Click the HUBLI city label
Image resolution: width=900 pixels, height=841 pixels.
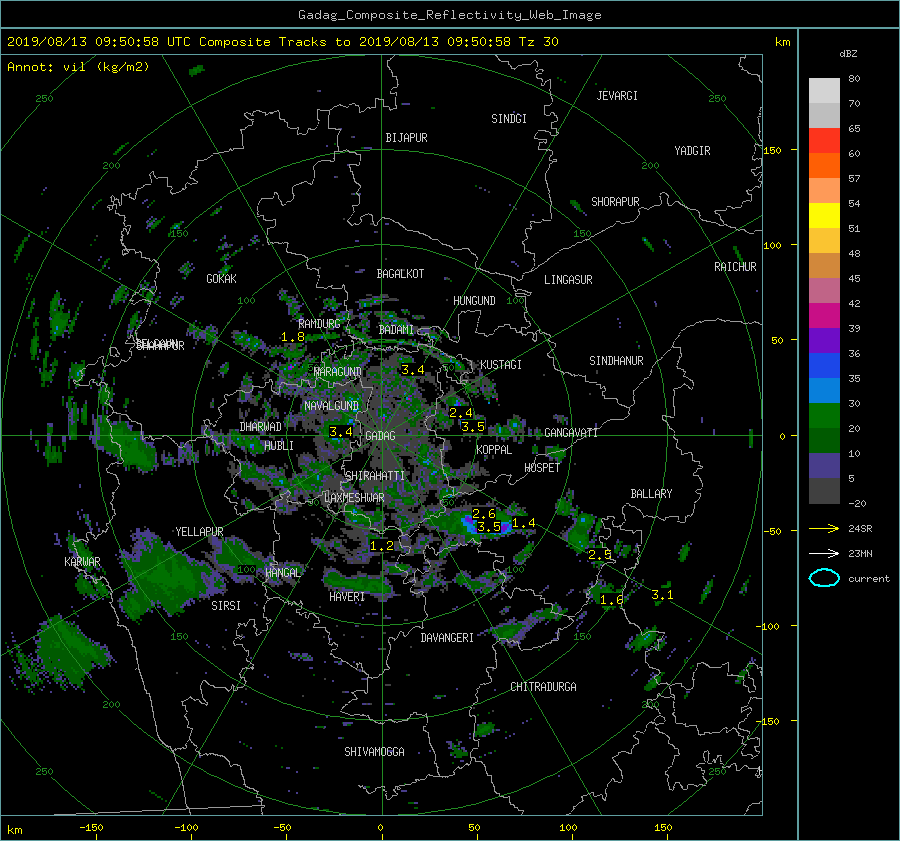tap(278, 446)
